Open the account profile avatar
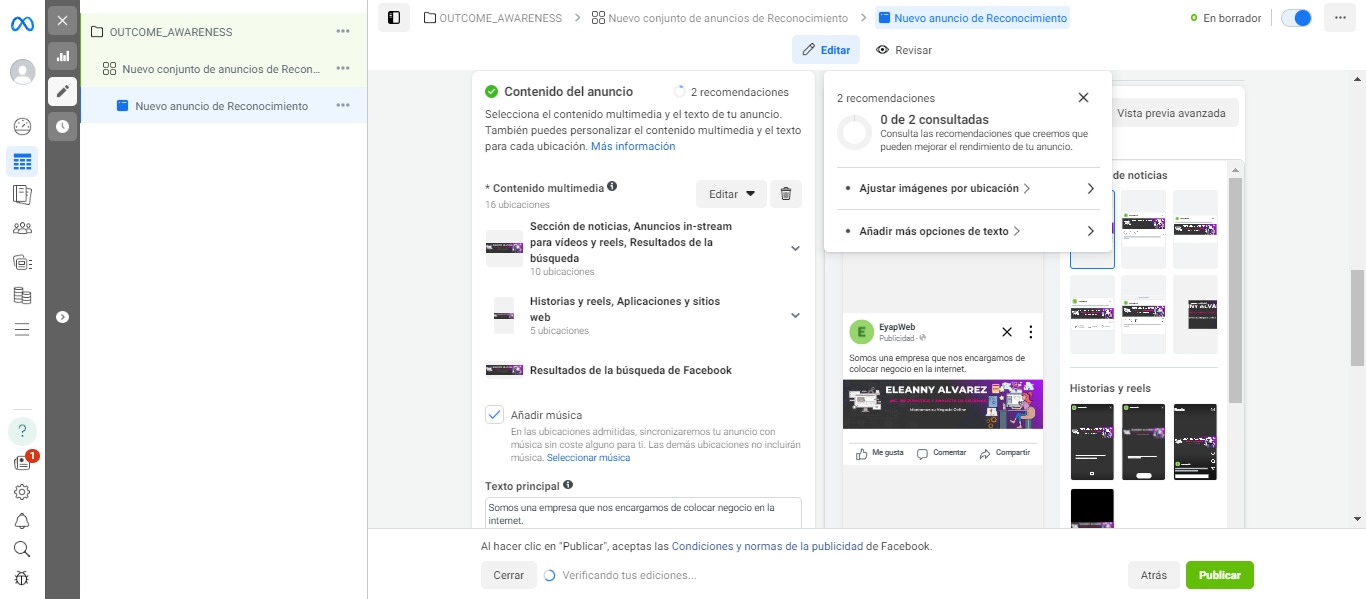Viewport: 1366px width, 599px height. (x=22, y=72)
